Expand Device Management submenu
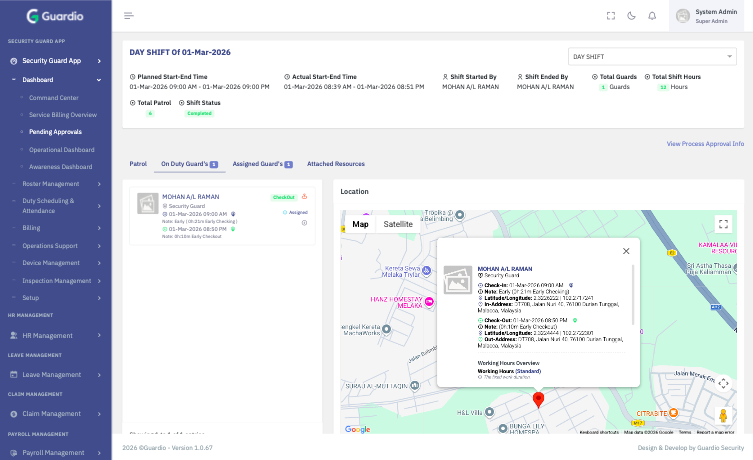The height and width of the screenshot is (460, 753). [56, 263]
